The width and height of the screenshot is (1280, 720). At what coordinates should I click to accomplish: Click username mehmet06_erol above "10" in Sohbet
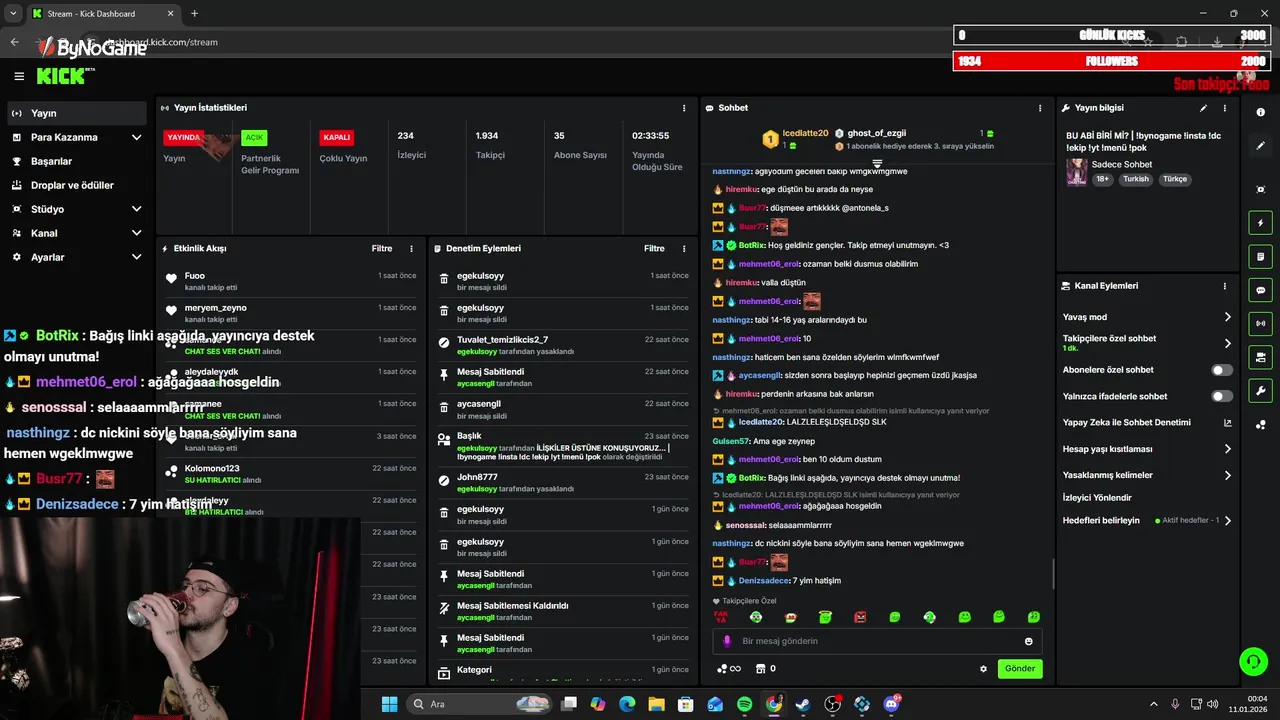coord(769,338)
